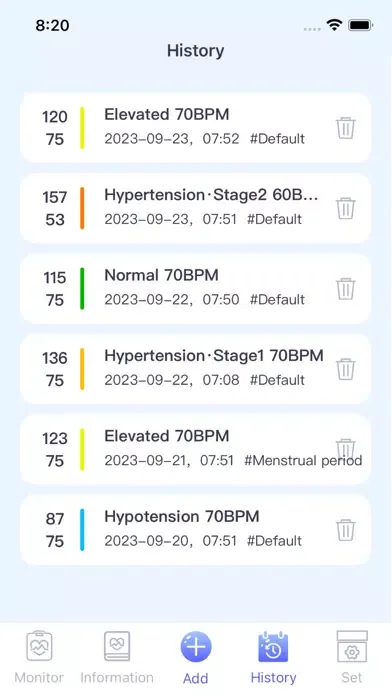Delete the Hypertension Stage2 157/53 entry
Image resolution: width=392 pixels, height=696 pixels.
click(345, 208)
